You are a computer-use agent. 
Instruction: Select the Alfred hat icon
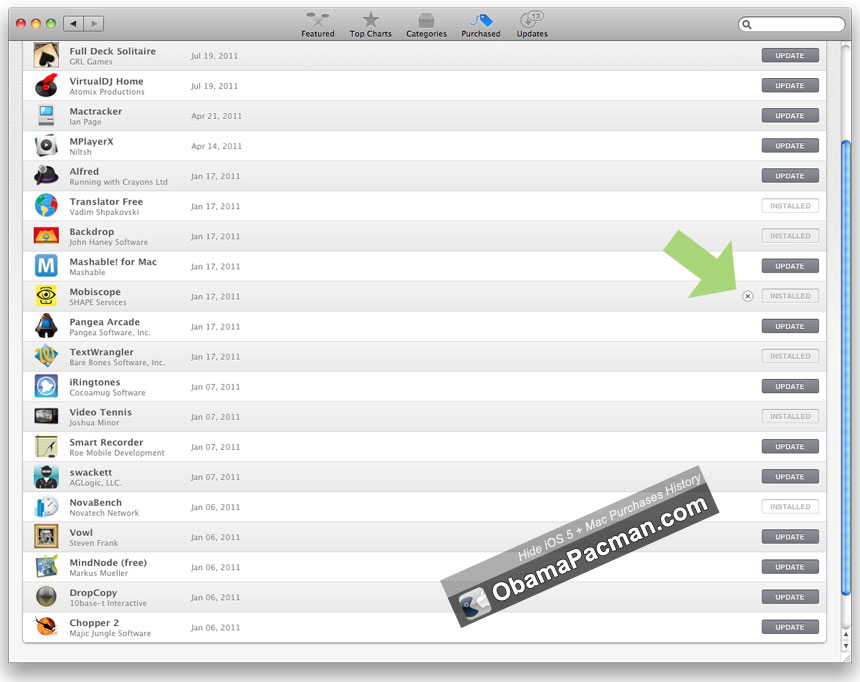click(46, 176)
